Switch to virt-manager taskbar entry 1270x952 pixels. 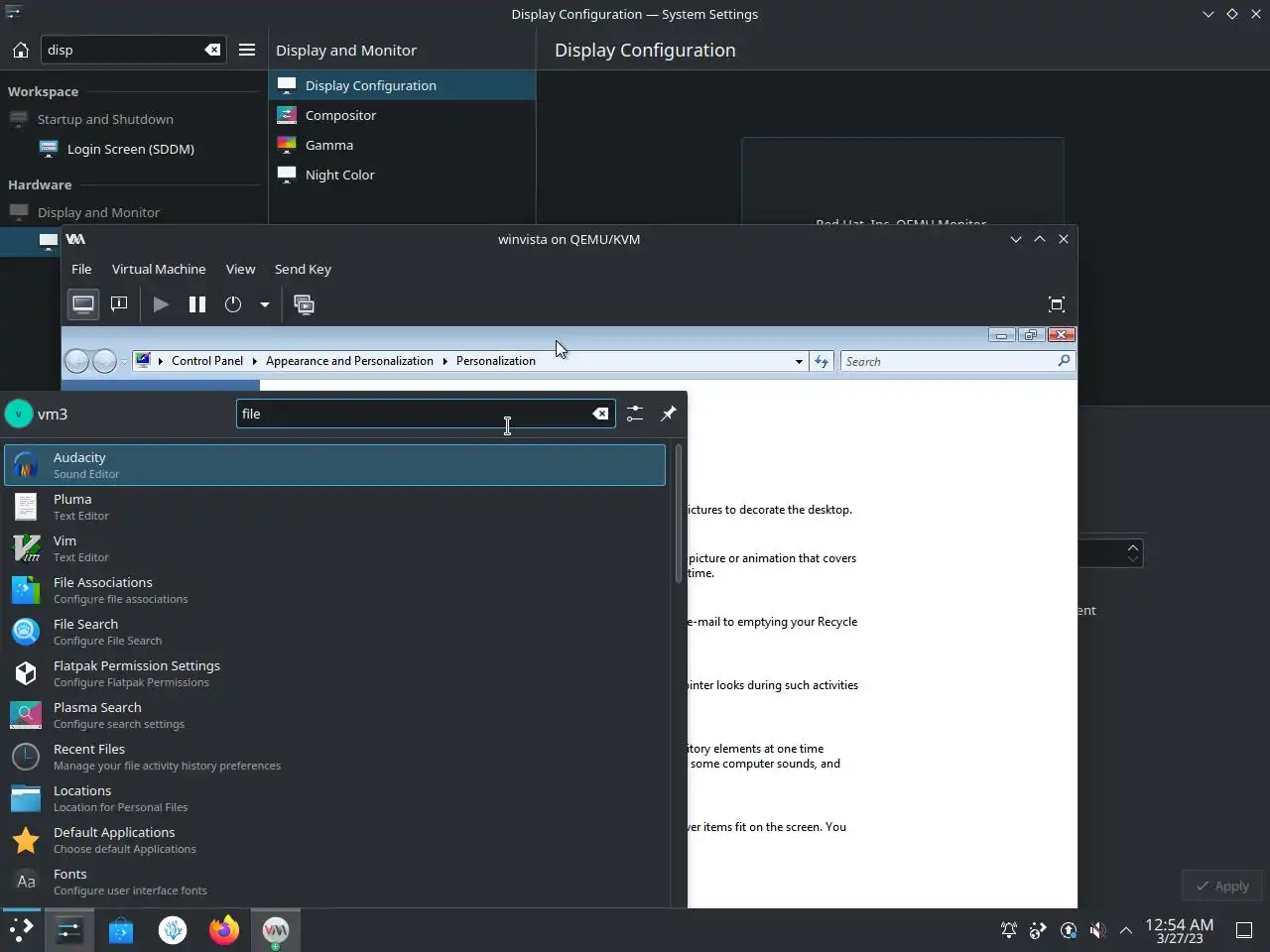click(276, 929)
